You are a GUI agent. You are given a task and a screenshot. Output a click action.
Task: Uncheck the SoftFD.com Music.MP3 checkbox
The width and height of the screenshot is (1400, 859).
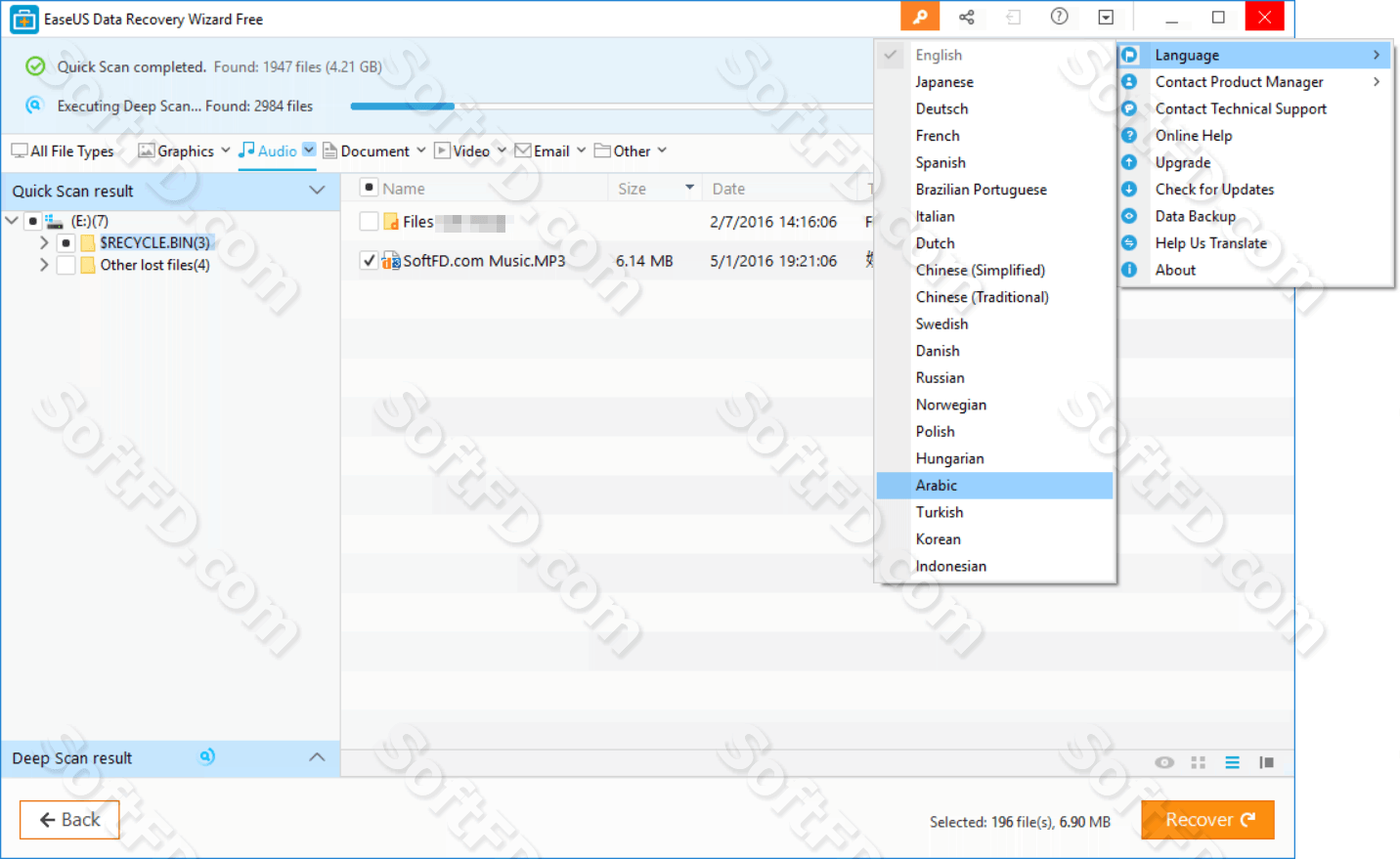369,261
